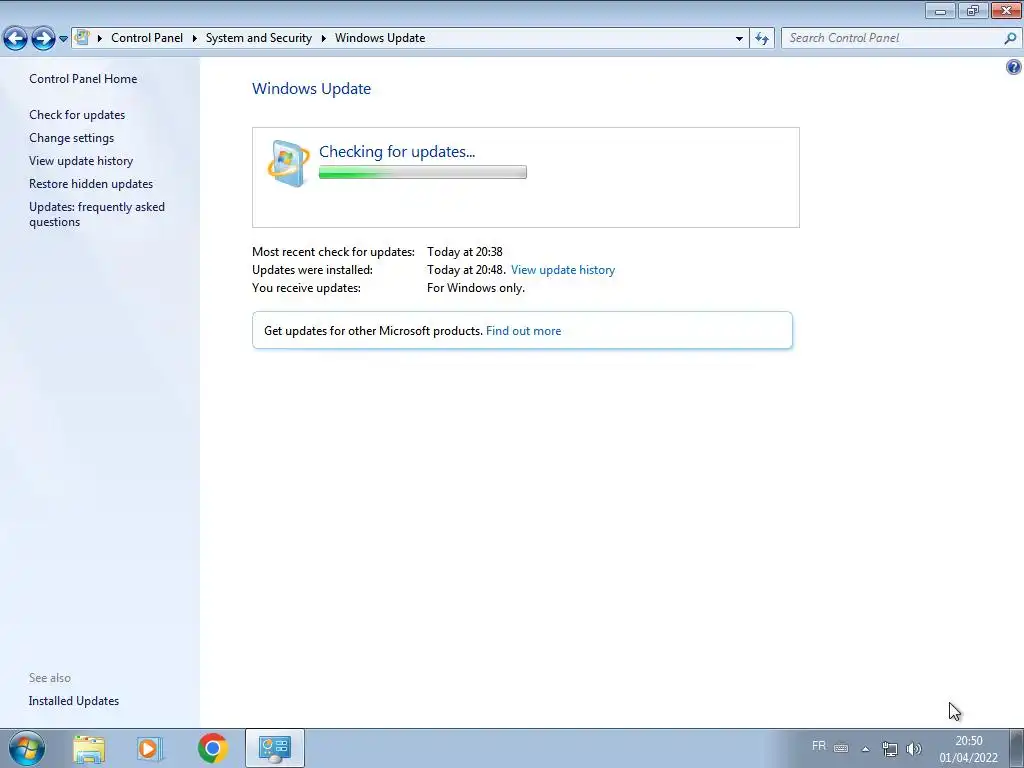Click the Checking for updates progress bar
Viewport: 1024px width, 768px height.
click(x=423, y=172)
